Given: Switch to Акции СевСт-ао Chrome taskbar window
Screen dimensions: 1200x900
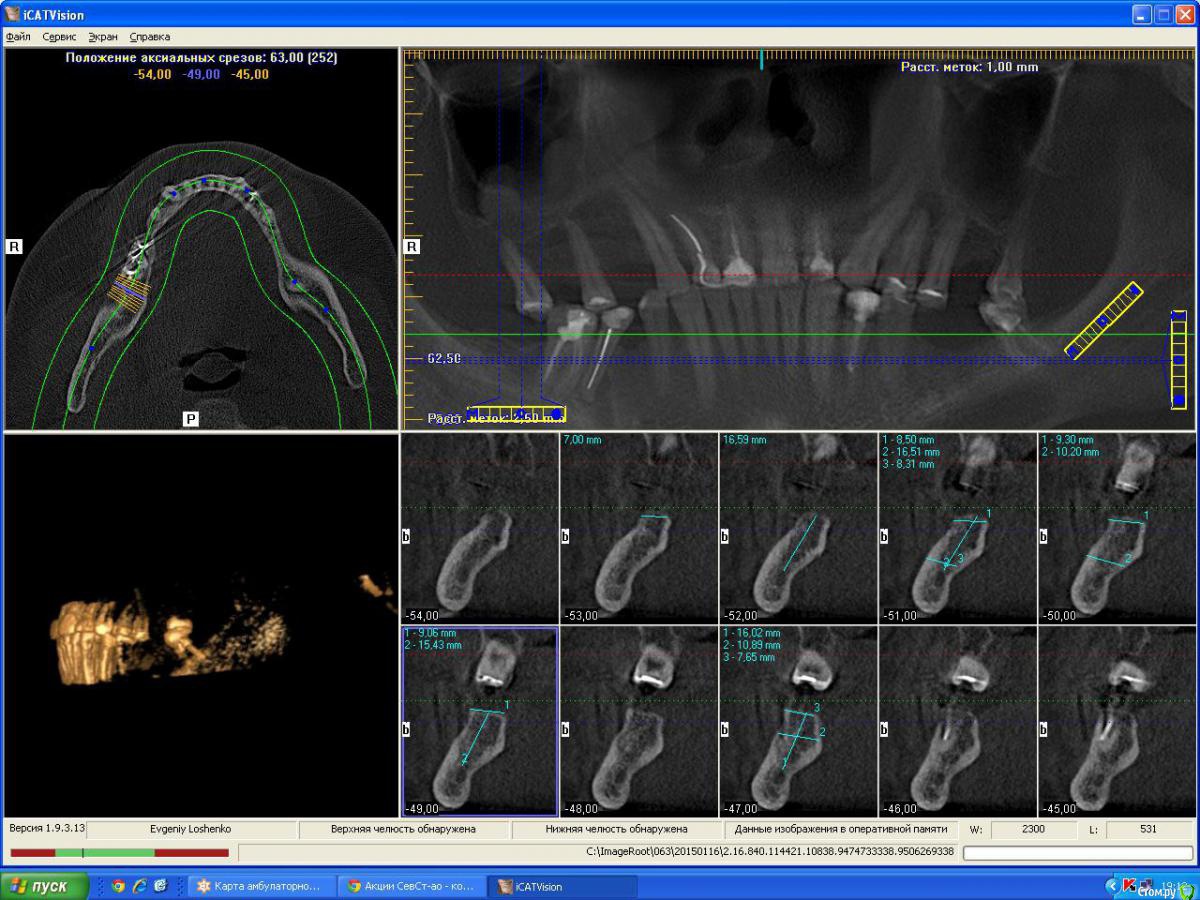Looking at the screenshot, I should coord(412,886).
